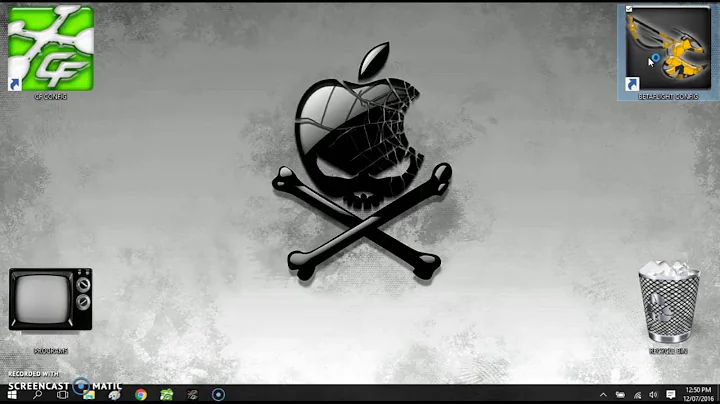This screenshot has width=720, height=404.
Task: Open the green pinned taskbar app
Action: tap(167, 395)
